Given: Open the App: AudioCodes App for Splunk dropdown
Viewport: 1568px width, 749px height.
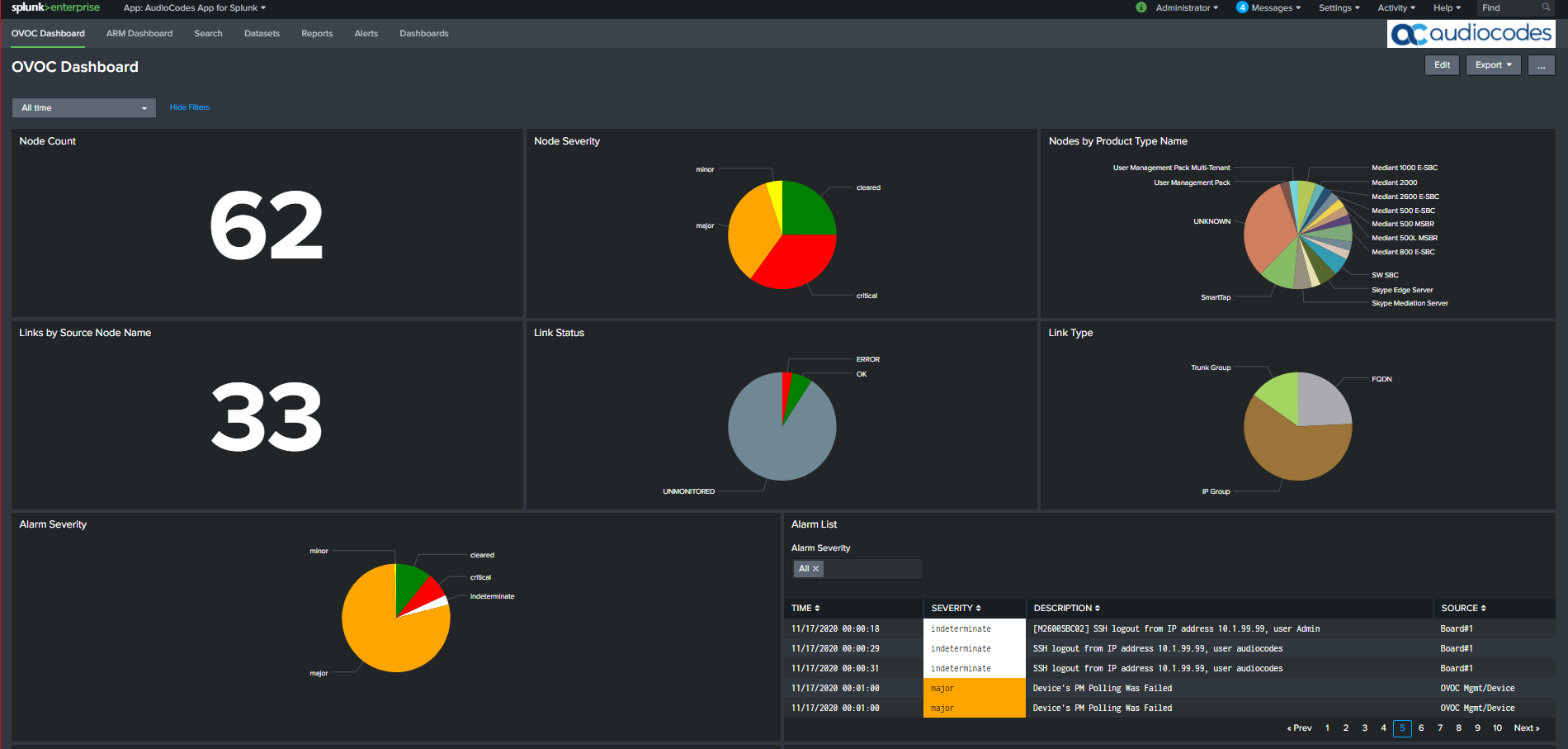Looking at the screenshot, I should 195,8.
